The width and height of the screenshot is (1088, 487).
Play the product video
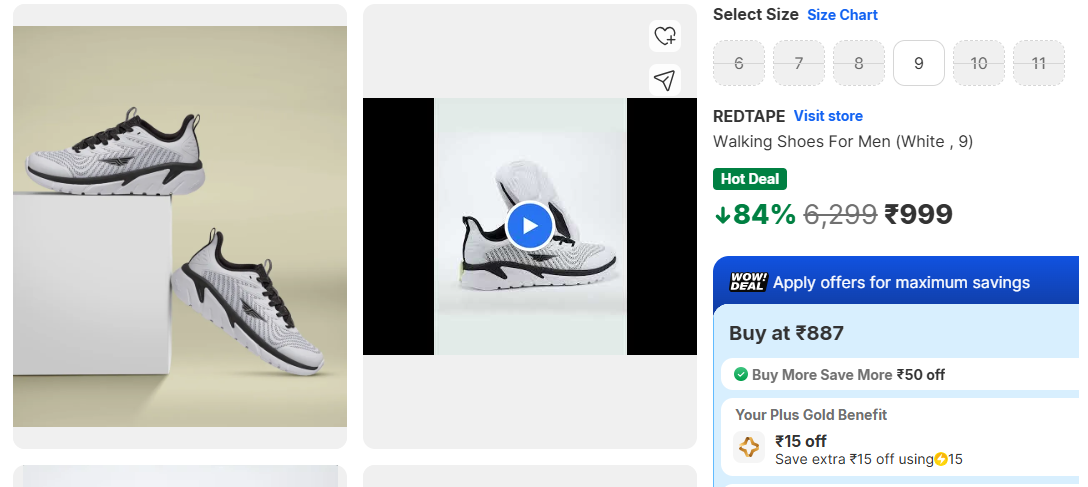coord(529,226)
